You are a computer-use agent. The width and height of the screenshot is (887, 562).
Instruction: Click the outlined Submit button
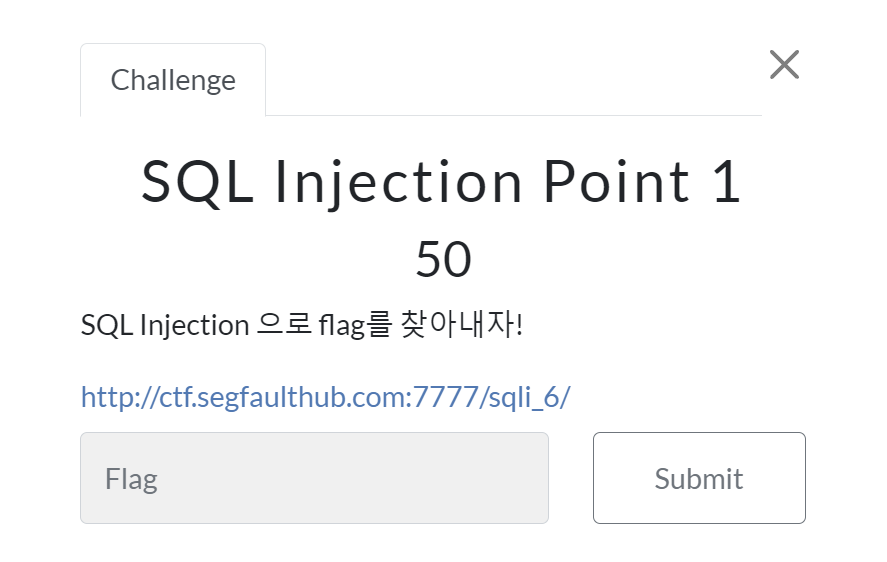point(699,478)
